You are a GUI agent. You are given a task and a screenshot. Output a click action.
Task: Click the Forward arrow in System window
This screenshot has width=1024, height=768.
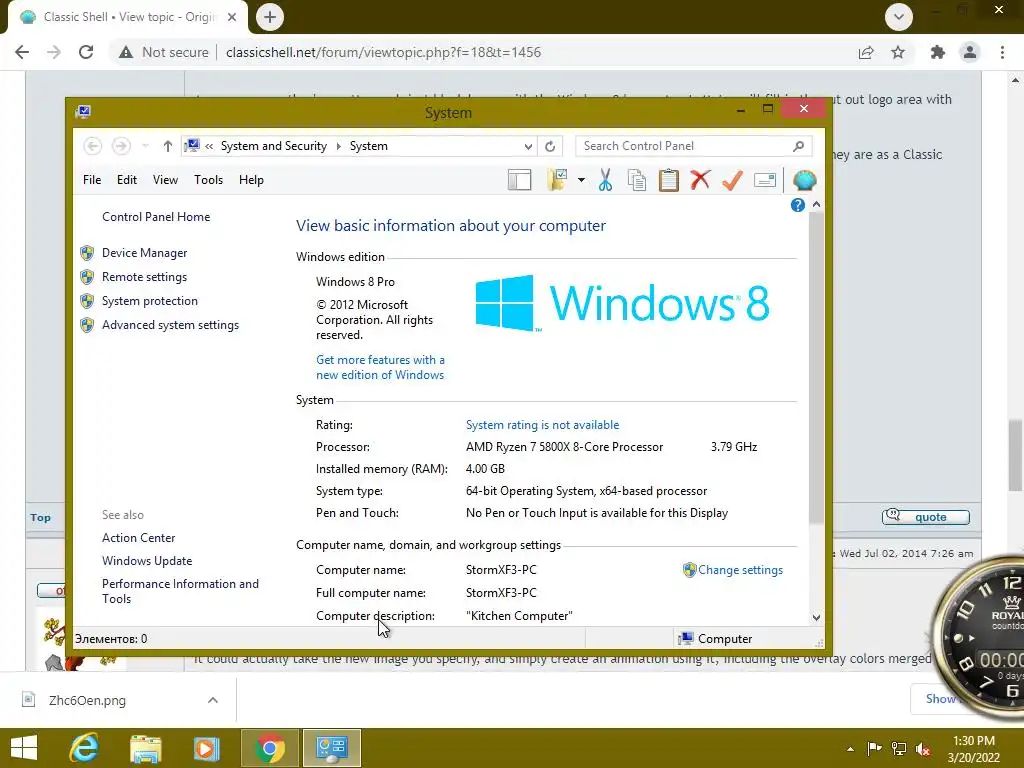[121, 146]
